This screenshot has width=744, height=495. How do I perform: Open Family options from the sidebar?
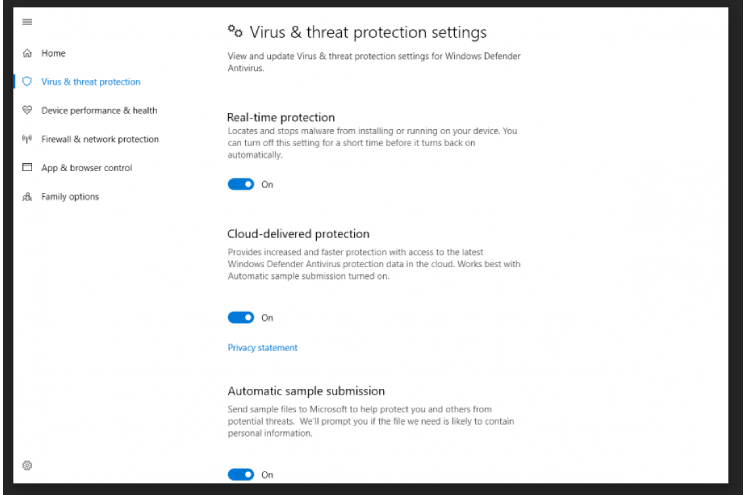69,197
